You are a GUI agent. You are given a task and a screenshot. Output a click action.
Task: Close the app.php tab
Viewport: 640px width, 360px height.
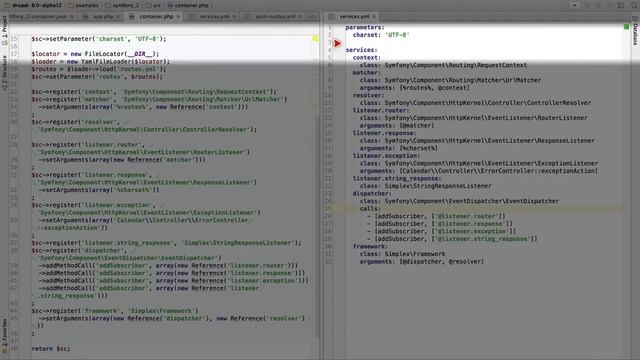tap(118, 17)
